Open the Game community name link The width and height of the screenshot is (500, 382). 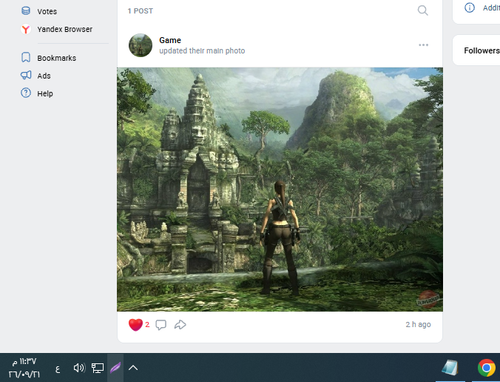(170, 40)
